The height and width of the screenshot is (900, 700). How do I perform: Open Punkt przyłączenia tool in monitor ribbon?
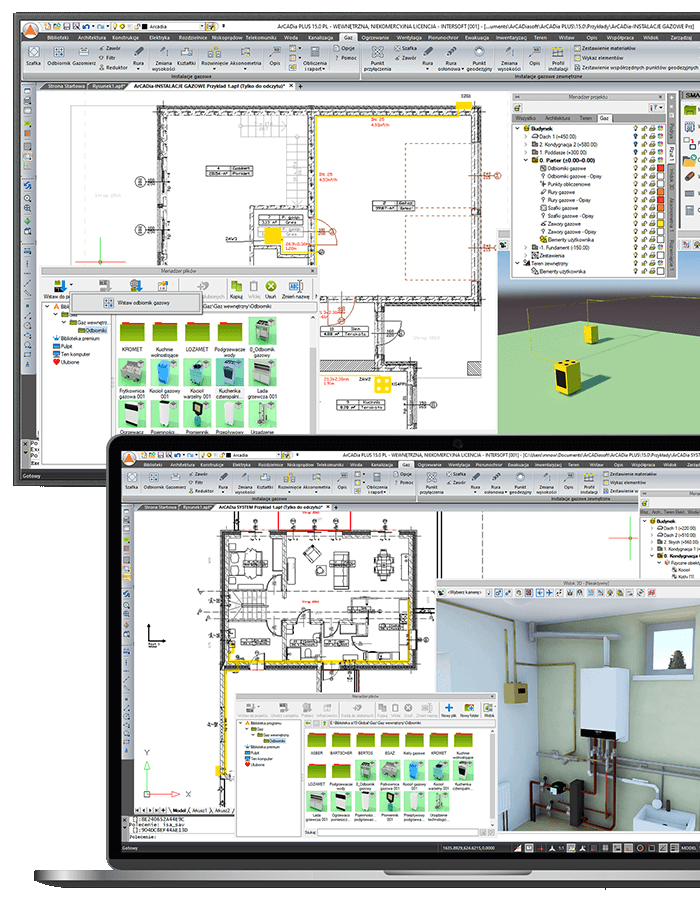pos(378,59)
